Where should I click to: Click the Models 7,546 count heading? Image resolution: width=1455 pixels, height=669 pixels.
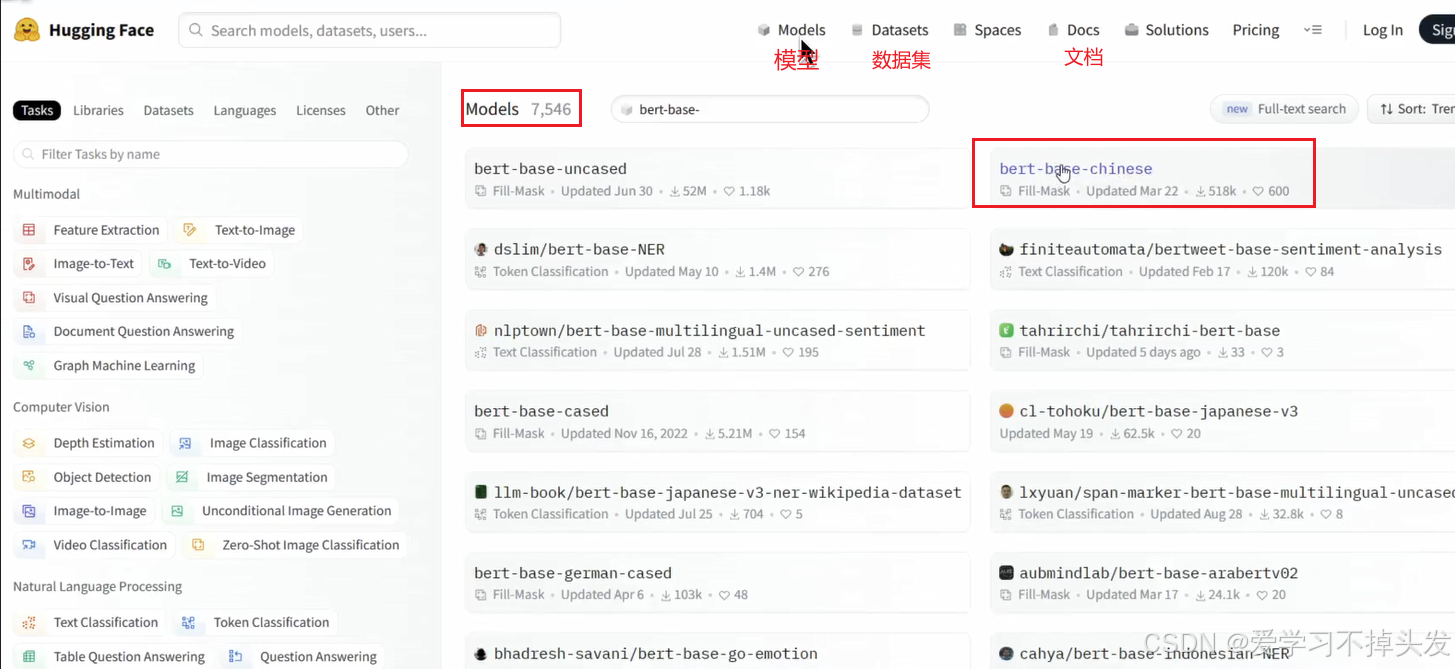(x=518, y=109)
